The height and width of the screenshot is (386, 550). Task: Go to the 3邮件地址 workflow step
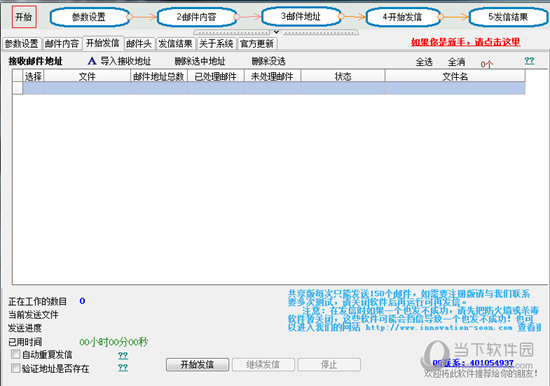tap(301, 16)
